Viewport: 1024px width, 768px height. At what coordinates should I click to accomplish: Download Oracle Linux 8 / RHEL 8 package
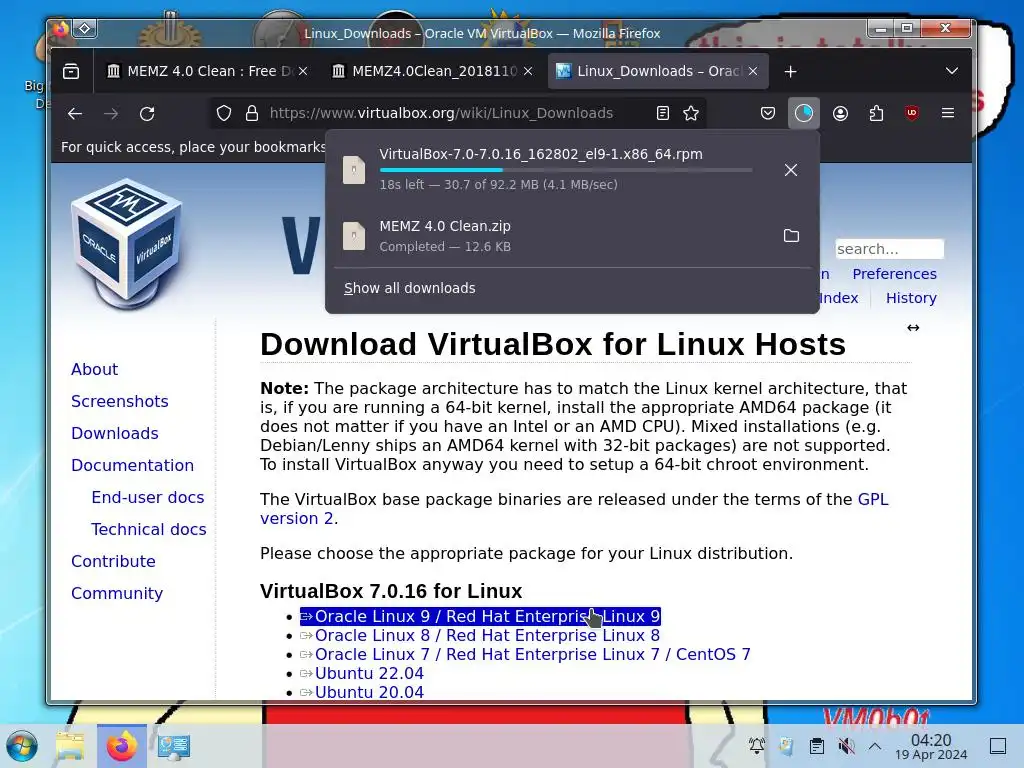tap(480, 635)
